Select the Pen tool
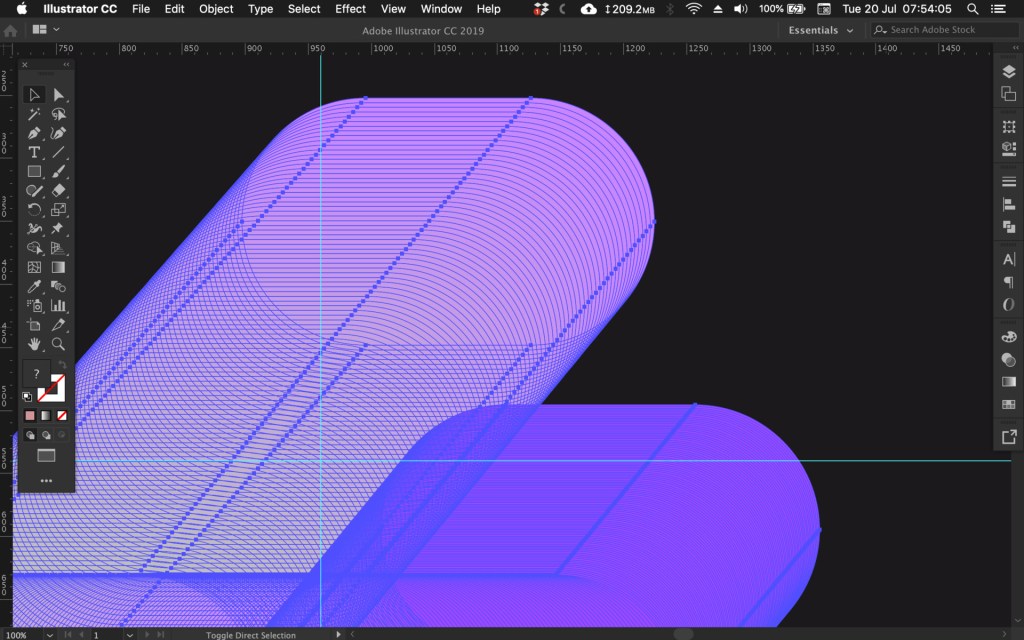The height and width of the screenshot is (640, 1024). point(34,133)
